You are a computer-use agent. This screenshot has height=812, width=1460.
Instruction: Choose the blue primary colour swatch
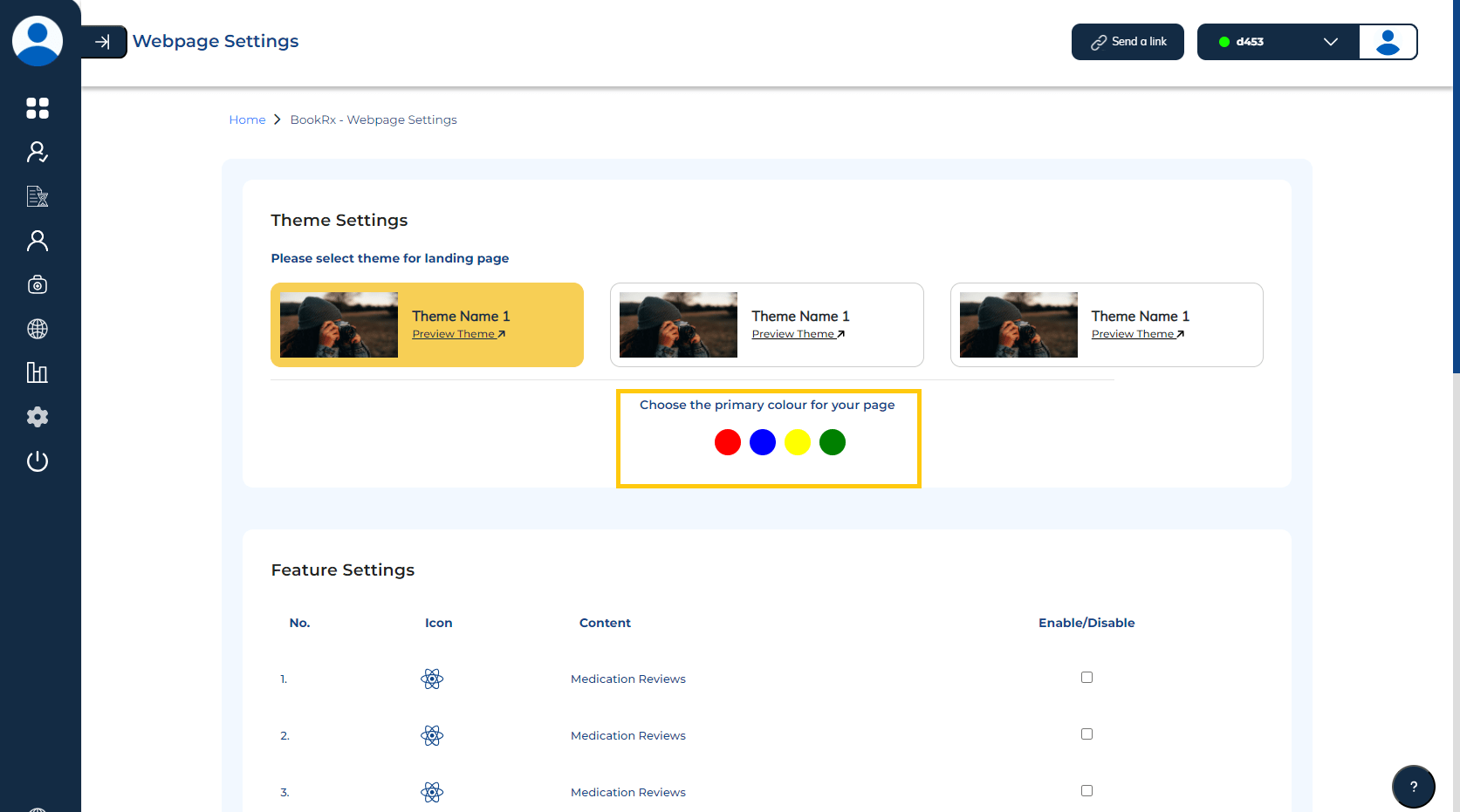[x=763, y=443]
